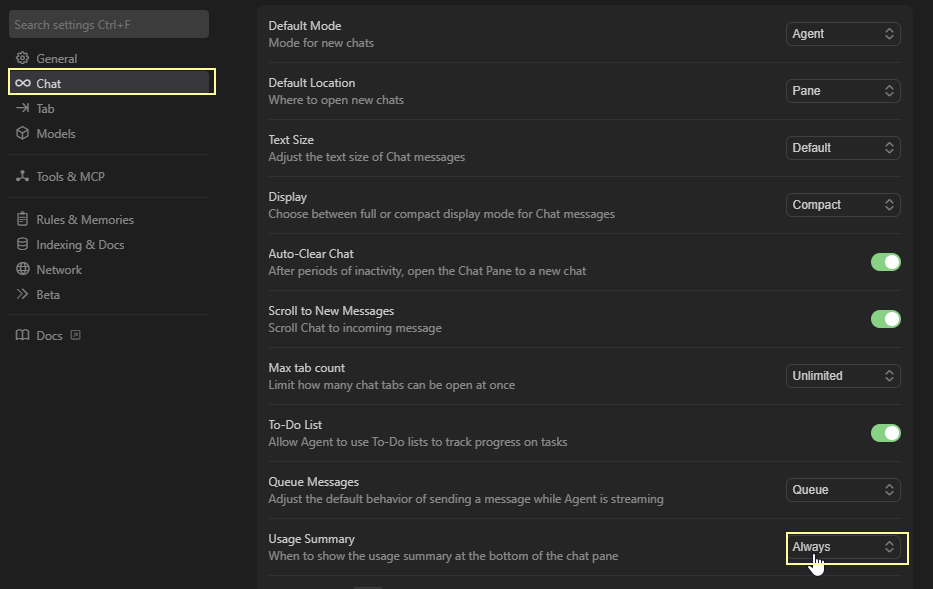Click the Network globe icon
The width and height of the screenshot is (933, 589).
(x=23, y=269)
